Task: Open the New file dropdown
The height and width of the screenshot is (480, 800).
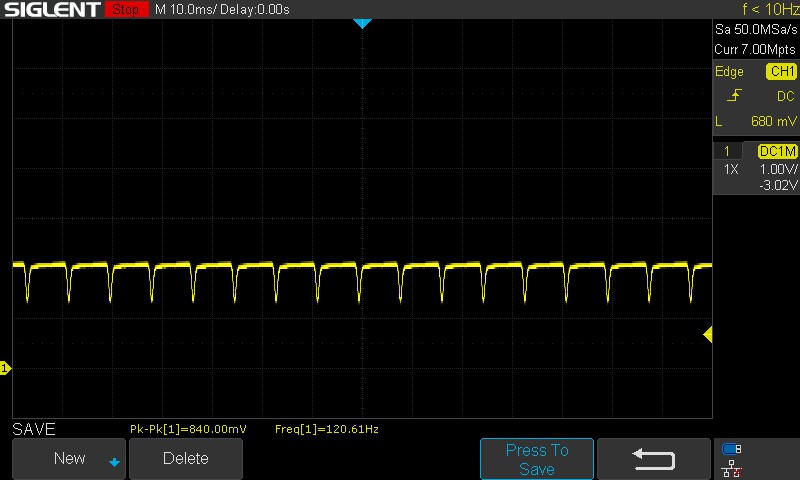Action: (x=69, y=459)
